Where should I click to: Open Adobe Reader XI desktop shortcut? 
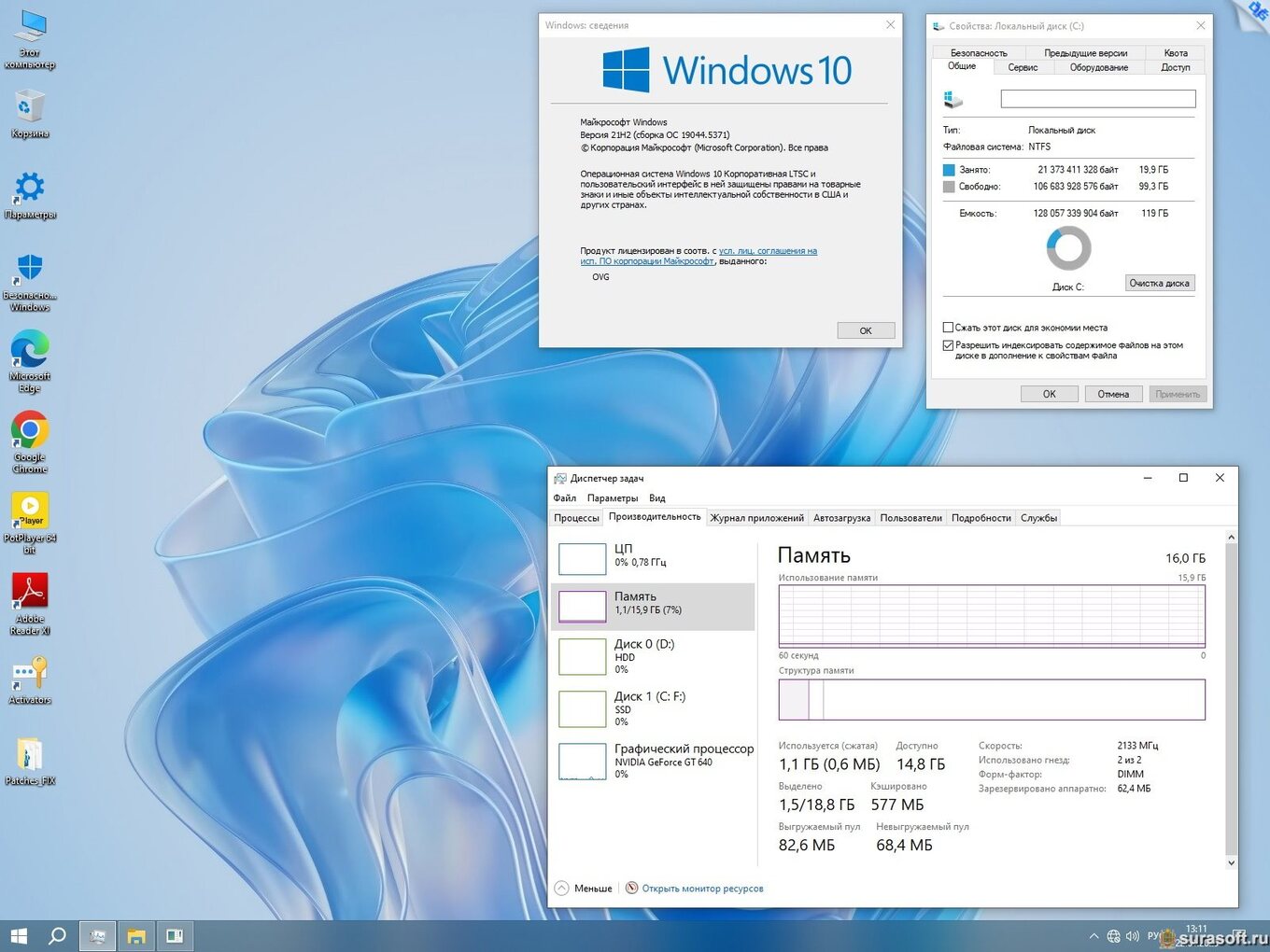(x=30, y=604)
